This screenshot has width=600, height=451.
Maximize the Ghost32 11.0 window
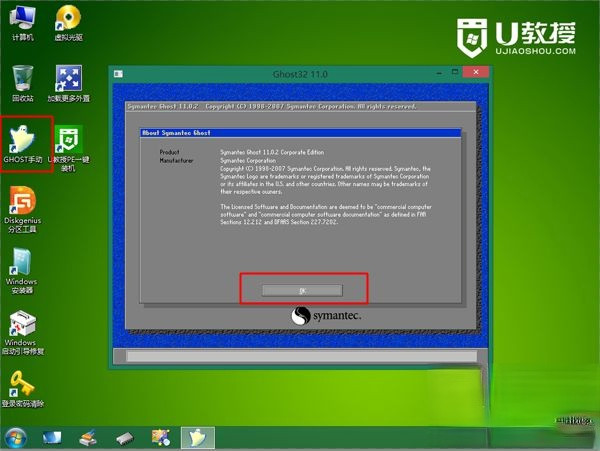pyautogui.click(x=455, y=72)
